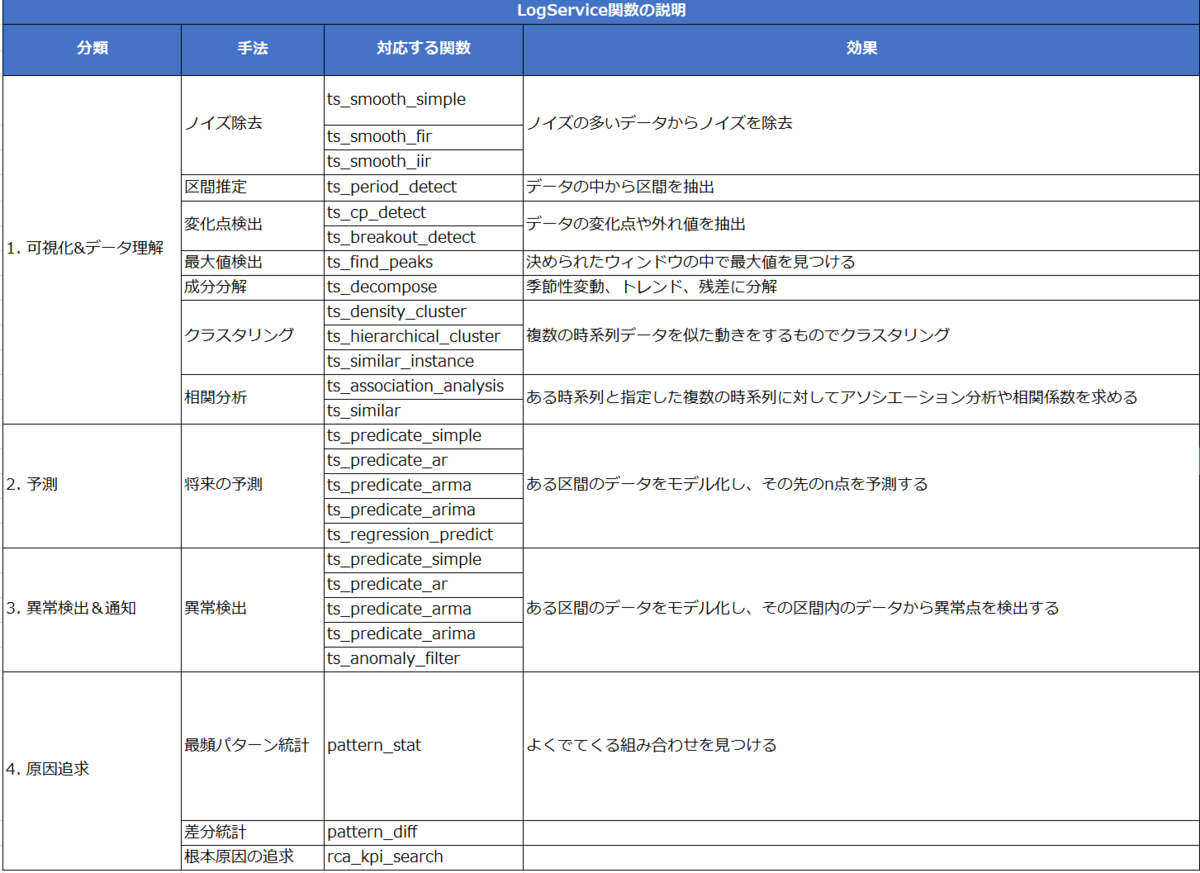Select the '最頻パターン統計' method cell

tap(252, 746)
